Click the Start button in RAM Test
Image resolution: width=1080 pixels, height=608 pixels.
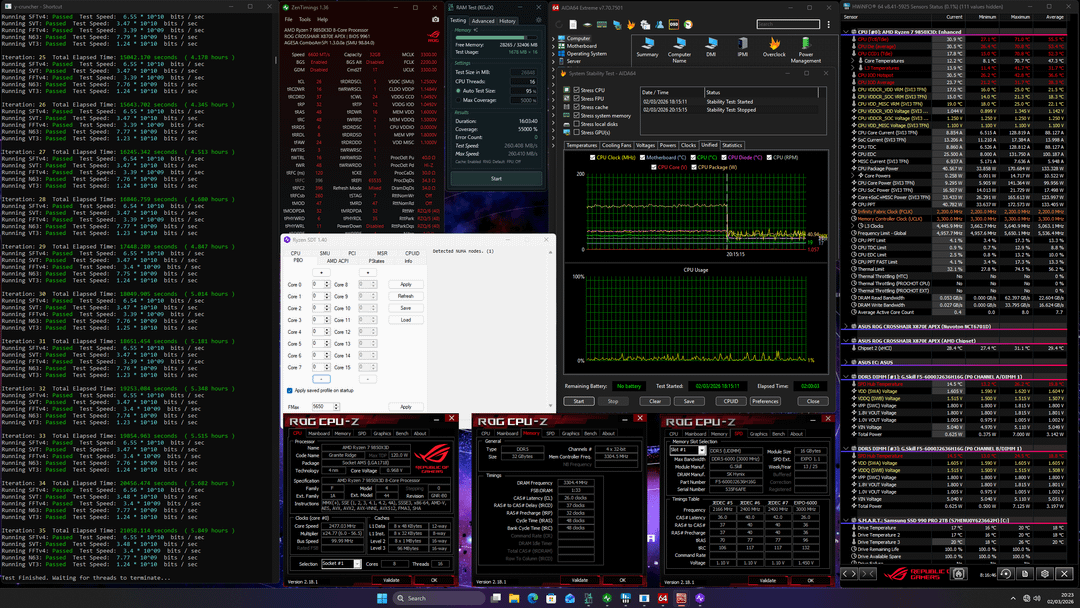click(x=496, y=179)
